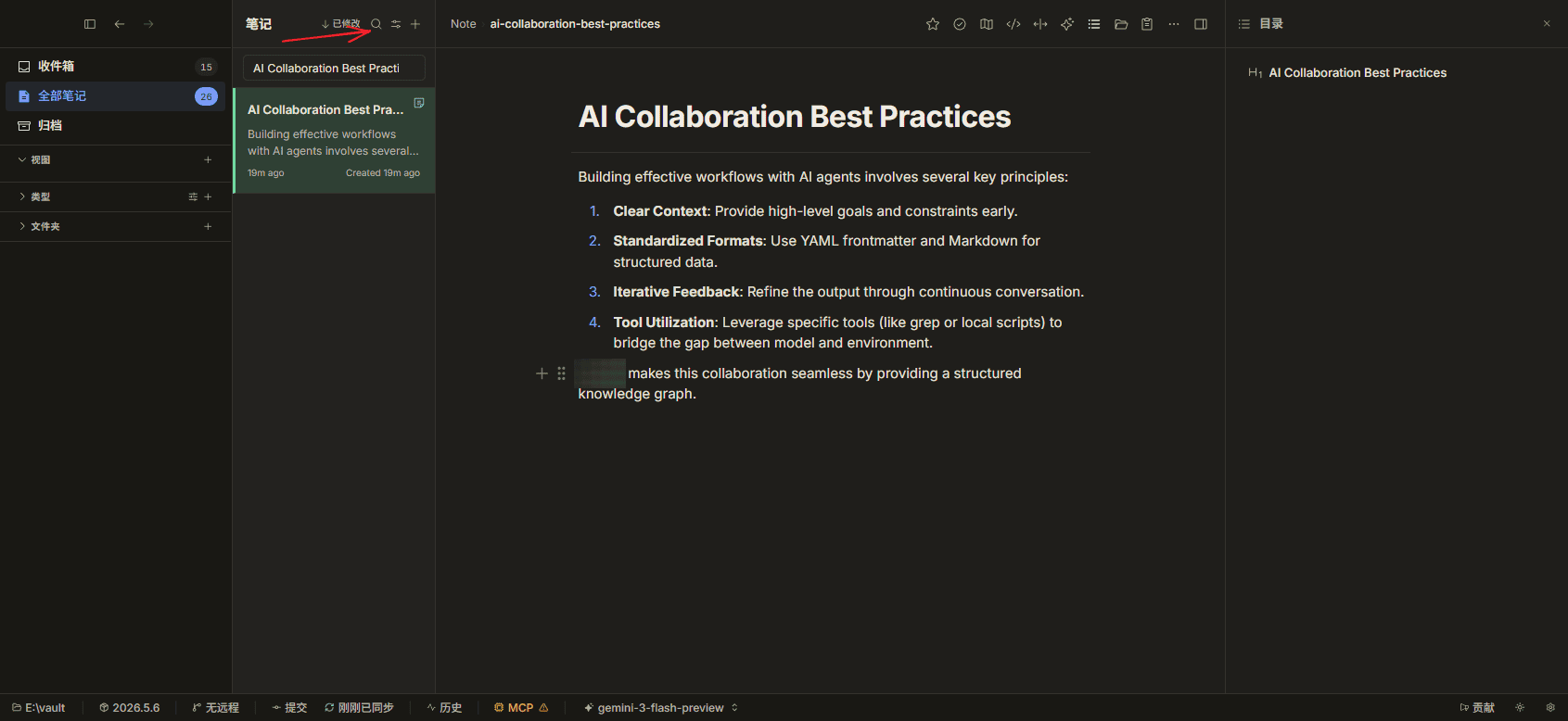The width and height of the screenshot is (1568, 721).
Task: Expand the 视图 views section
Action: tap(35, 159)
